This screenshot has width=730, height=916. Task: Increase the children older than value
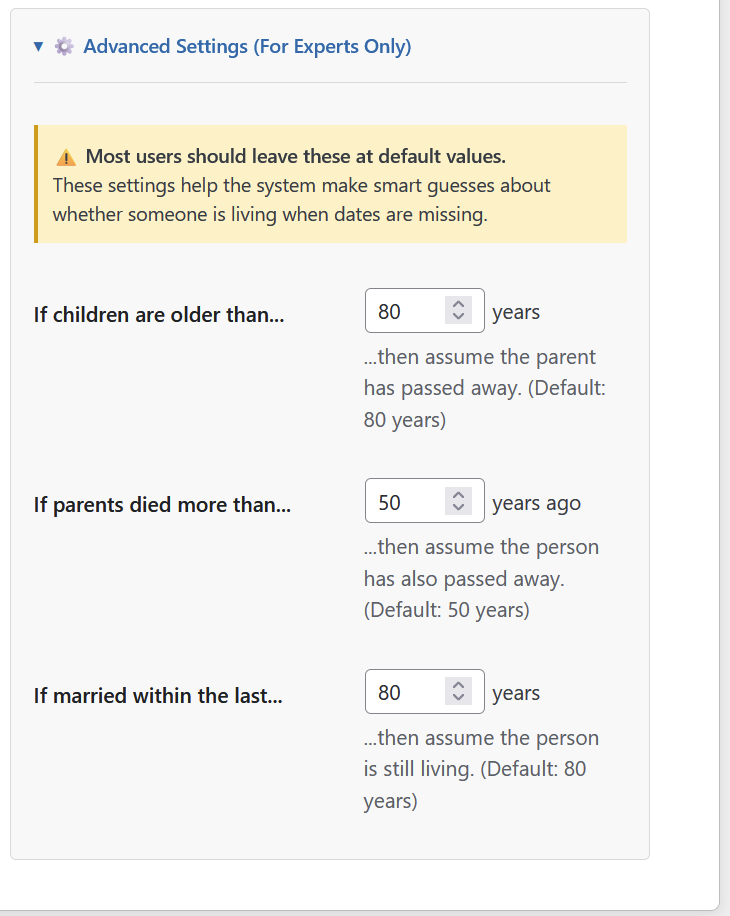point(458,305)
